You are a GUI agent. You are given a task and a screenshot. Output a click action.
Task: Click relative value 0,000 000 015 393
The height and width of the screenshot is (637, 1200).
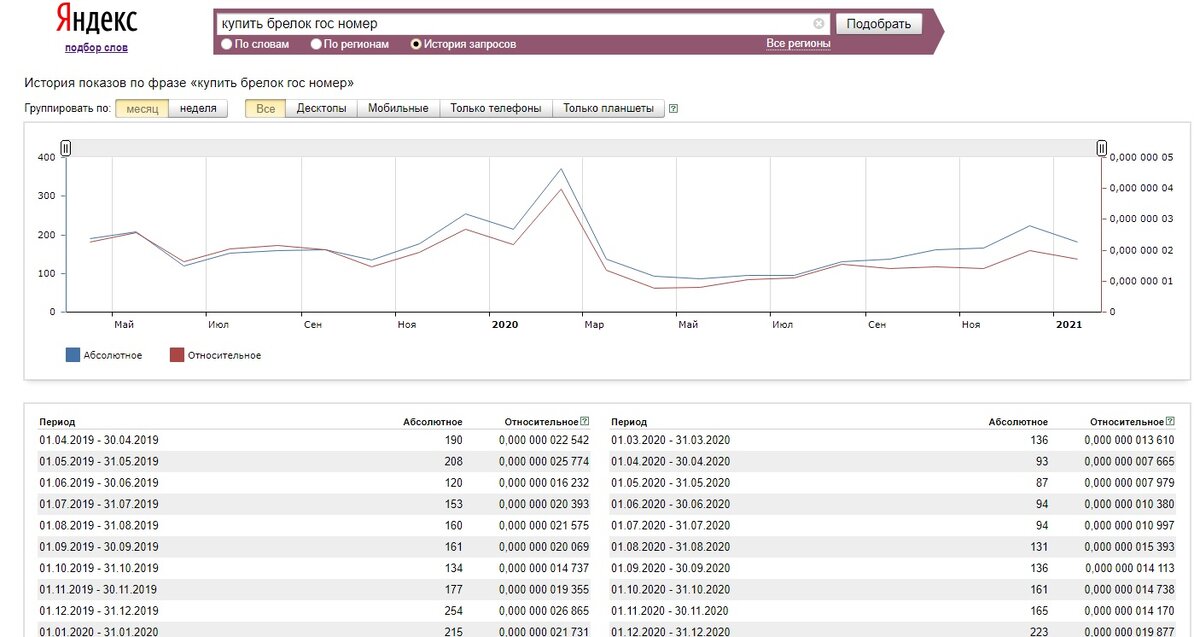click(1129, 547)
